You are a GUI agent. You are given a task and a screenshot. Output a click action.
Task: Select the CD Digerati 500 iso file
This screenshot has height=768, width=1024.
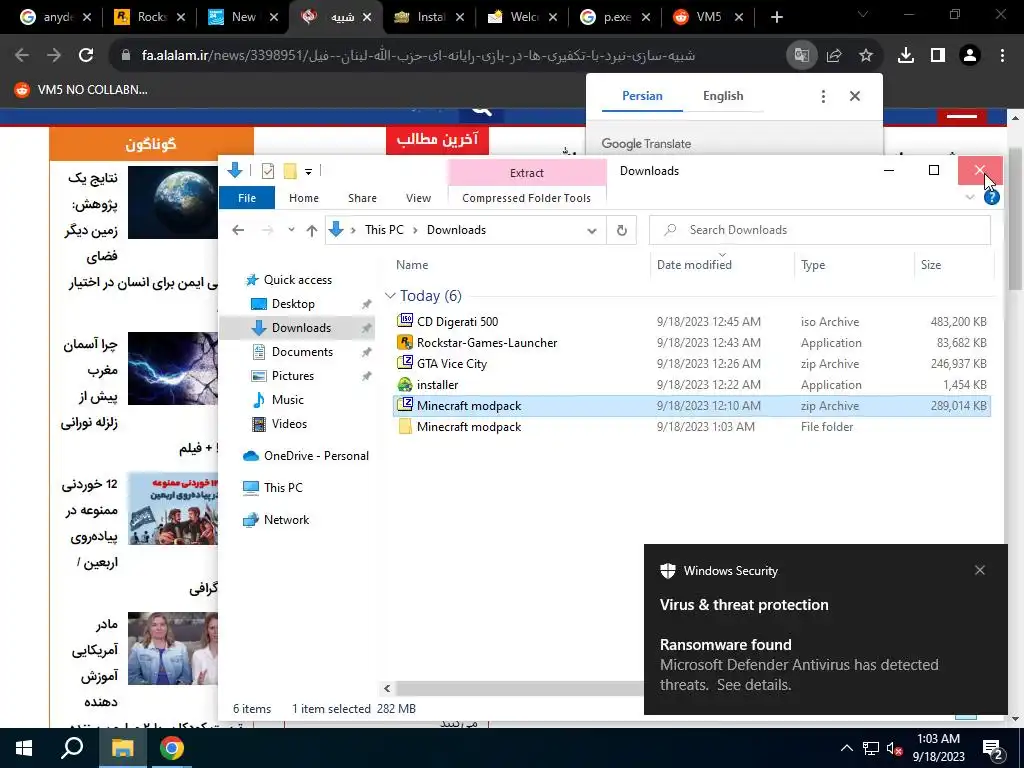(x=692, y=321)
